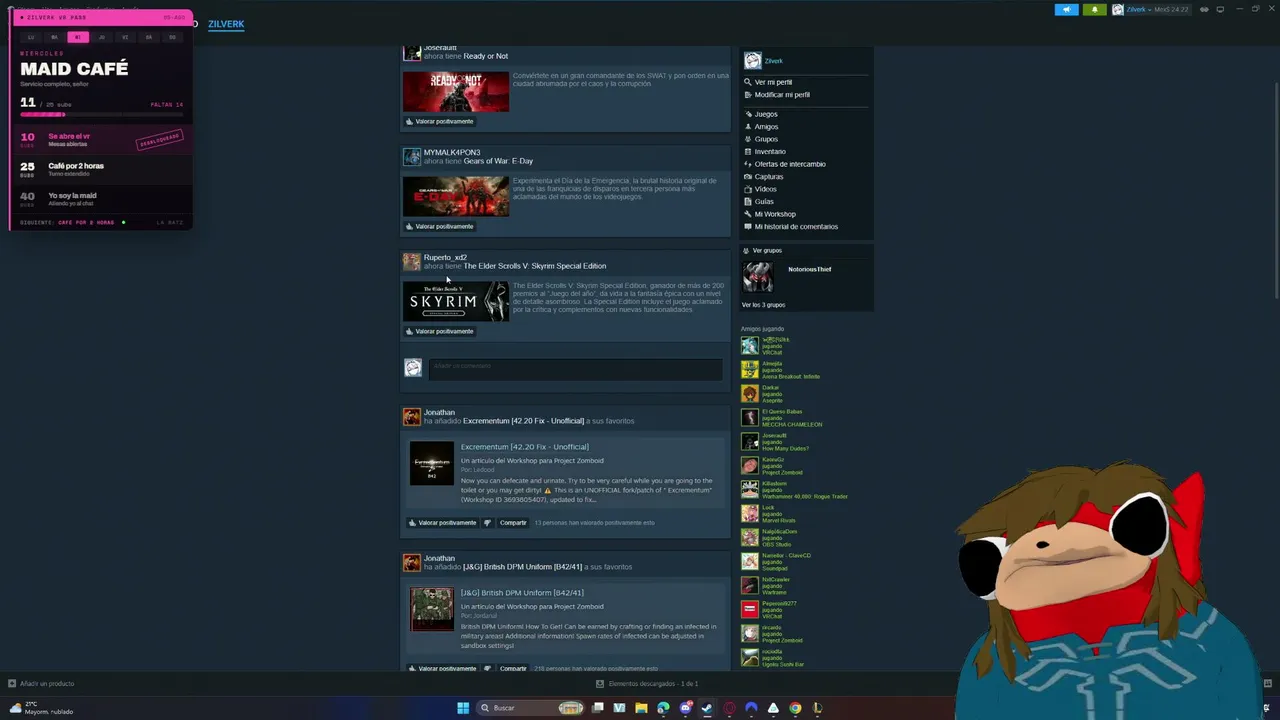Open the weather widget on the taskbar

click(x=41, y=708)
